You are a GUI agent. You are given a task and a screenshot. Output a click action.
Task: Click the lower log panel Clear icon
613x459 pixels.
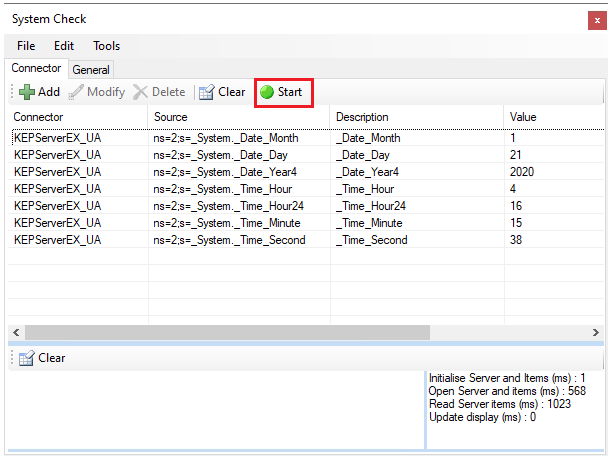[x=27, y=358]
